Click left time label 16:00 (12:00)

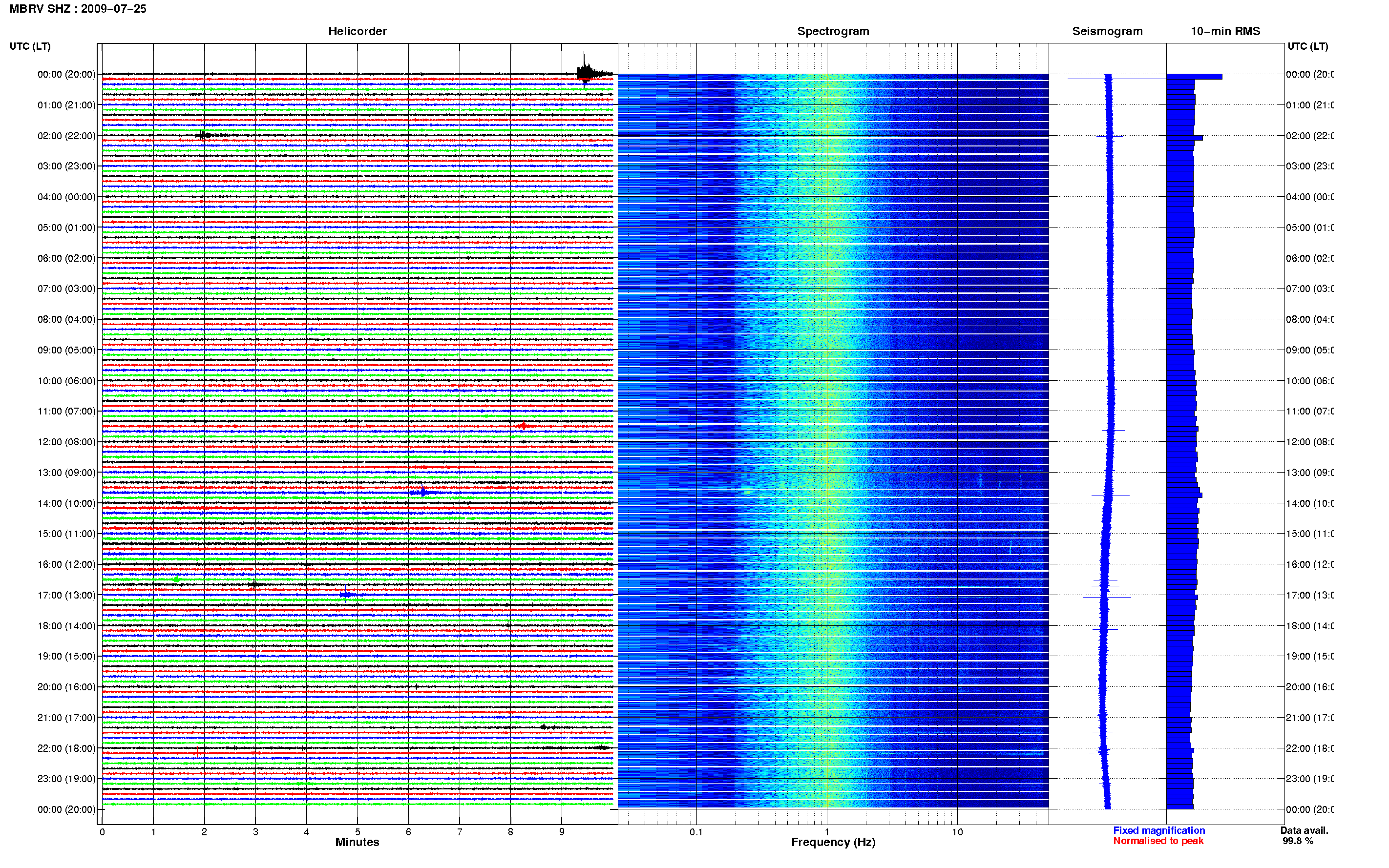click(66, 564)
